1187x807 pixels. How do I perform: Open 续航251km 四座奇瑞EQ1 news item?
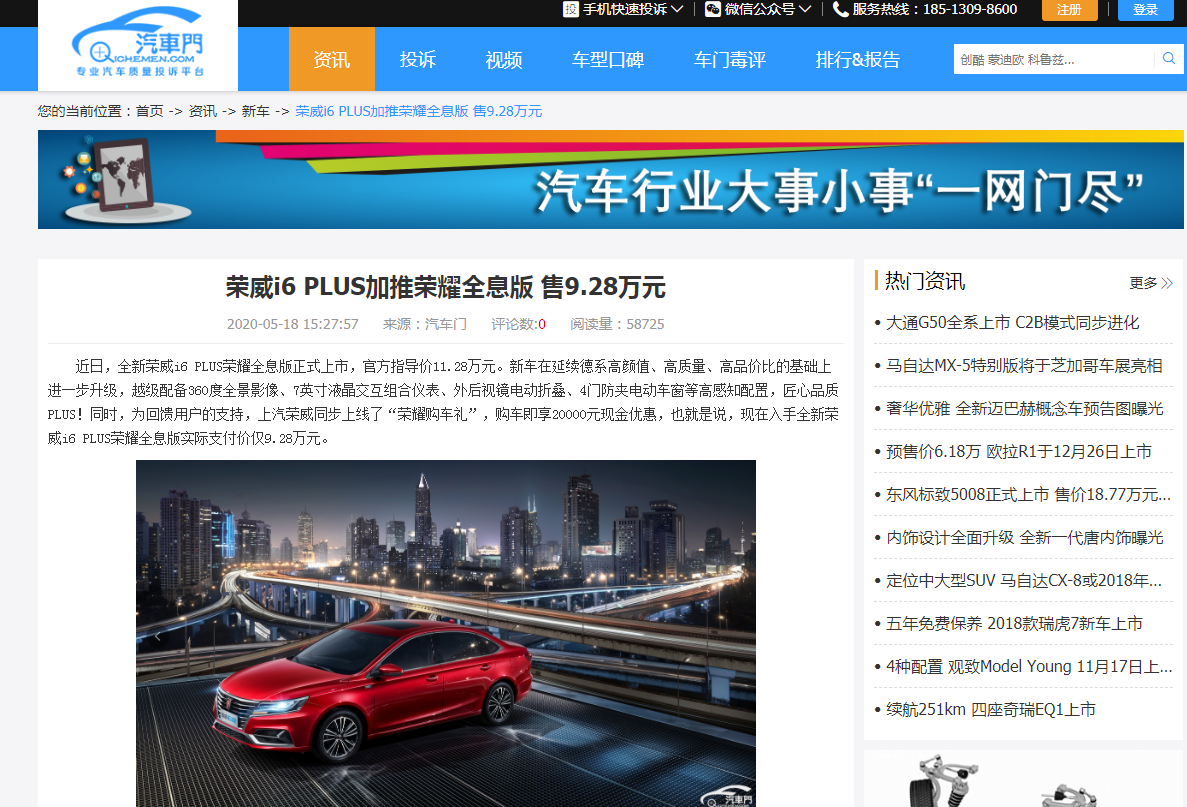(991, 710)
